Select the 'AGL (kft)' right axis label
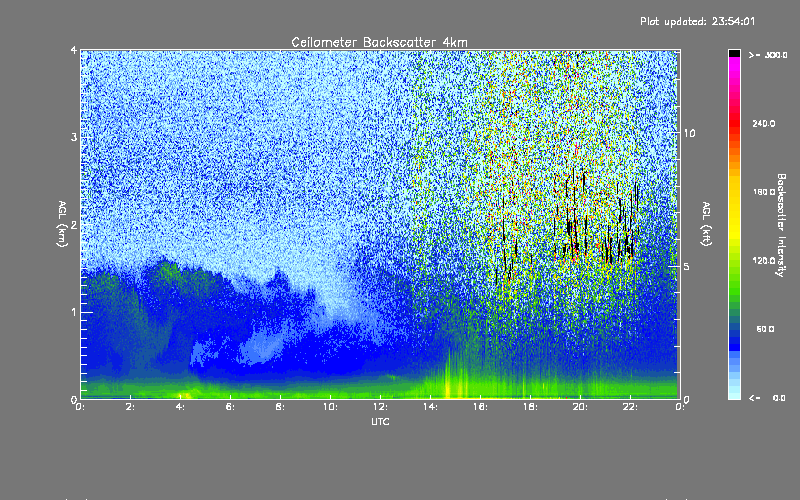The width and height of the screenshot is (800, 500). pos(706,224)
